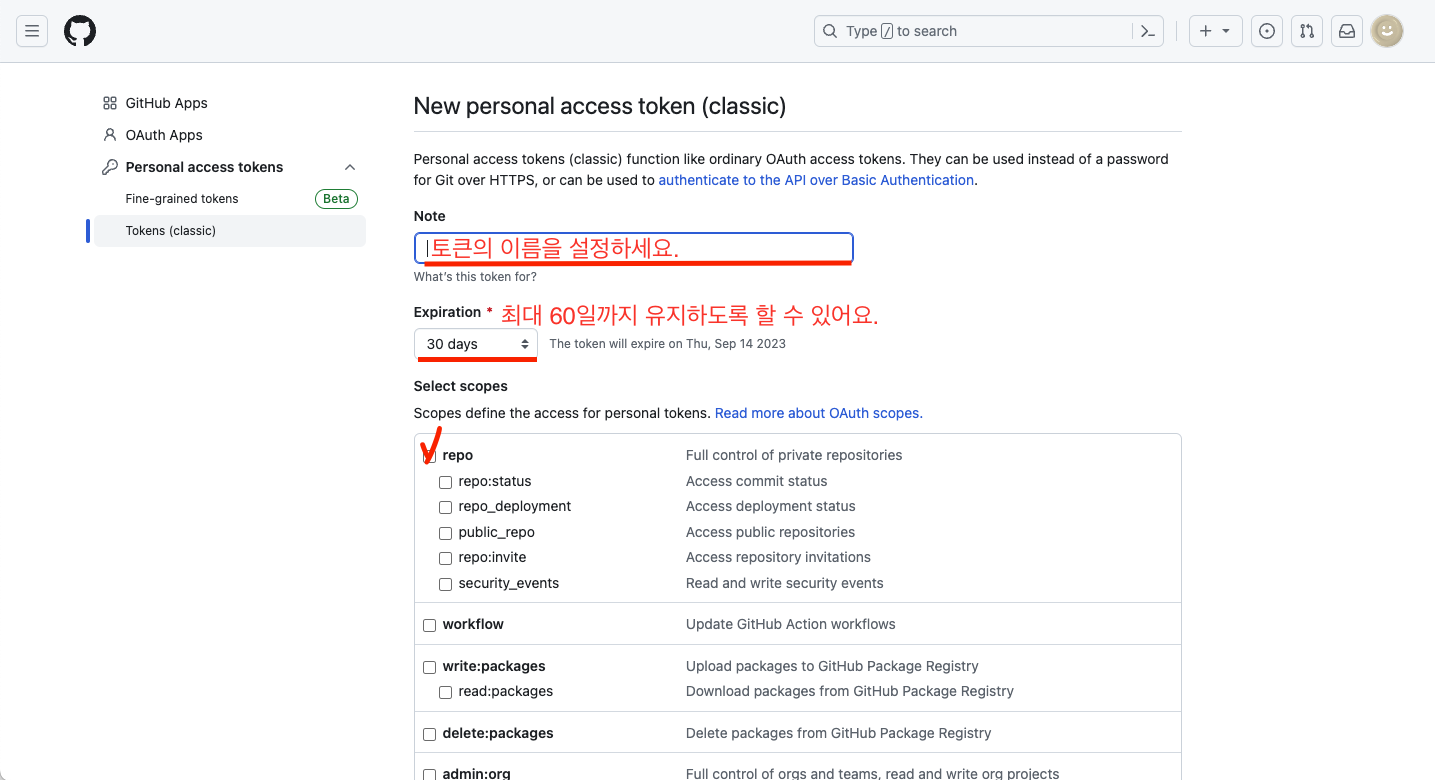Click the New personal access token heading

(600, 106)
